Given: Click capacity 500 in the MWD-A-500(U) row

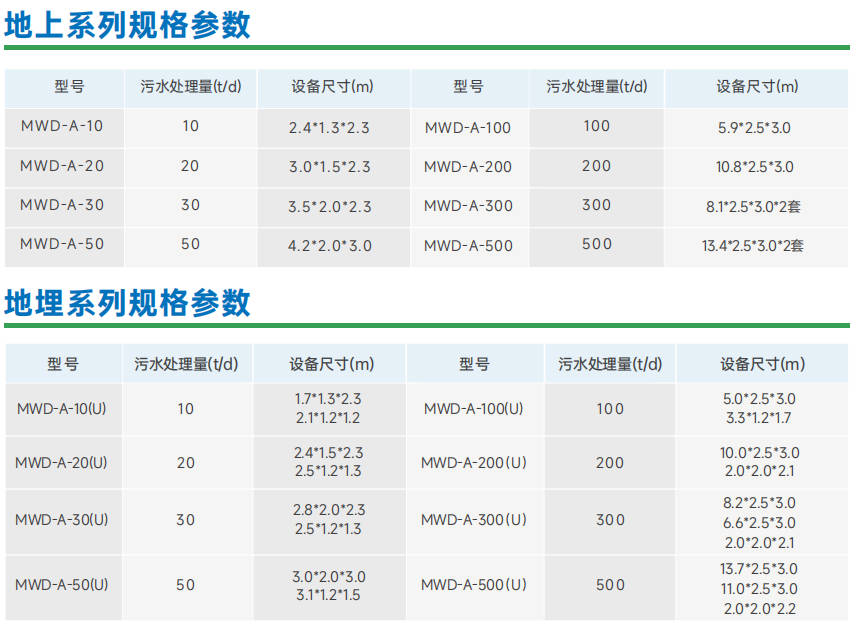Looking at the screenshot, I should pos(610,585).
